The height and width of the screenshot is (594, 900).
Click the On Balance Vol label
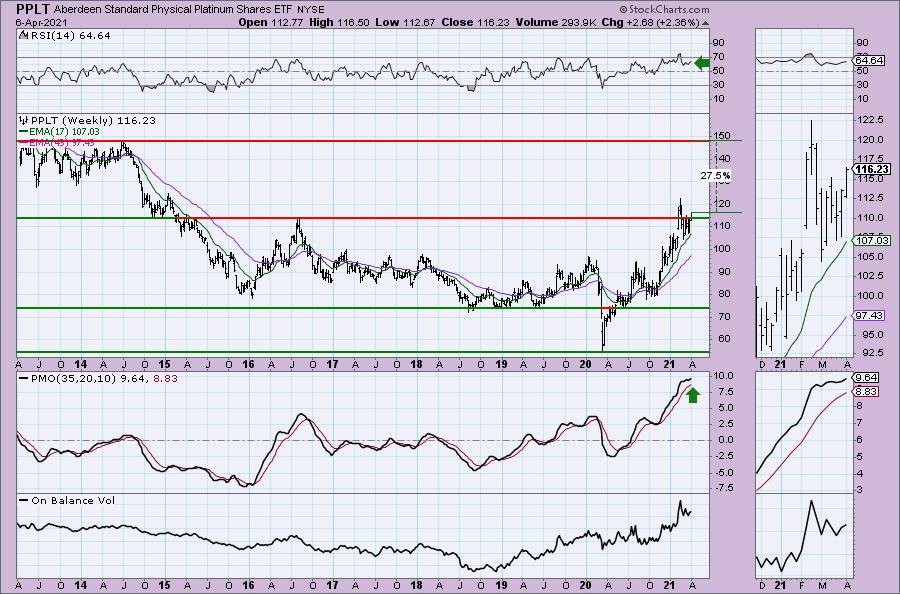click(x=73, y=500)
